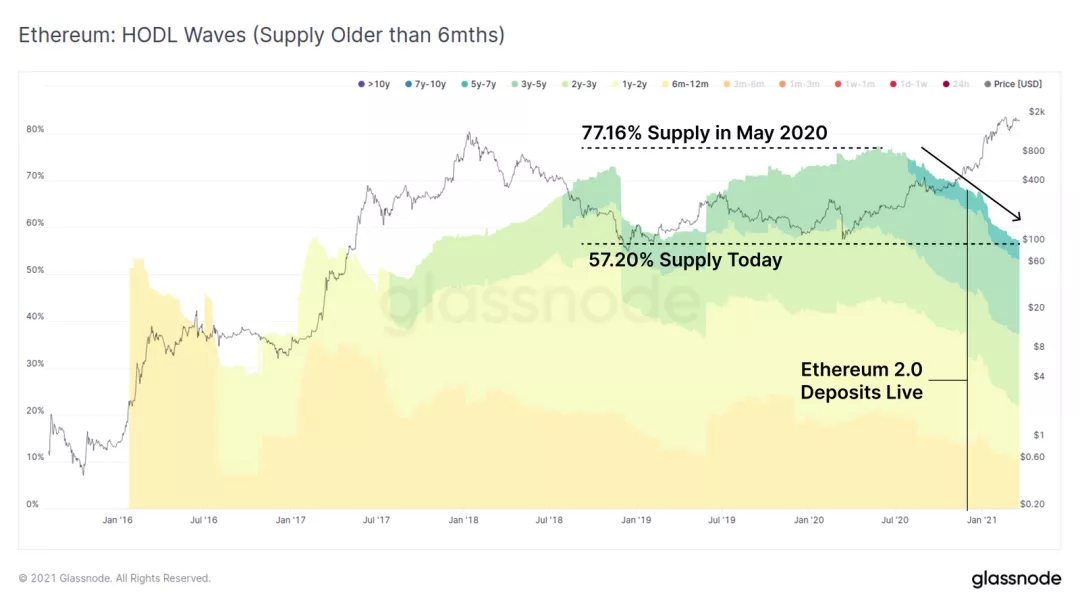Click the 77.16% Supply in May 2020 label

[705, 133]
